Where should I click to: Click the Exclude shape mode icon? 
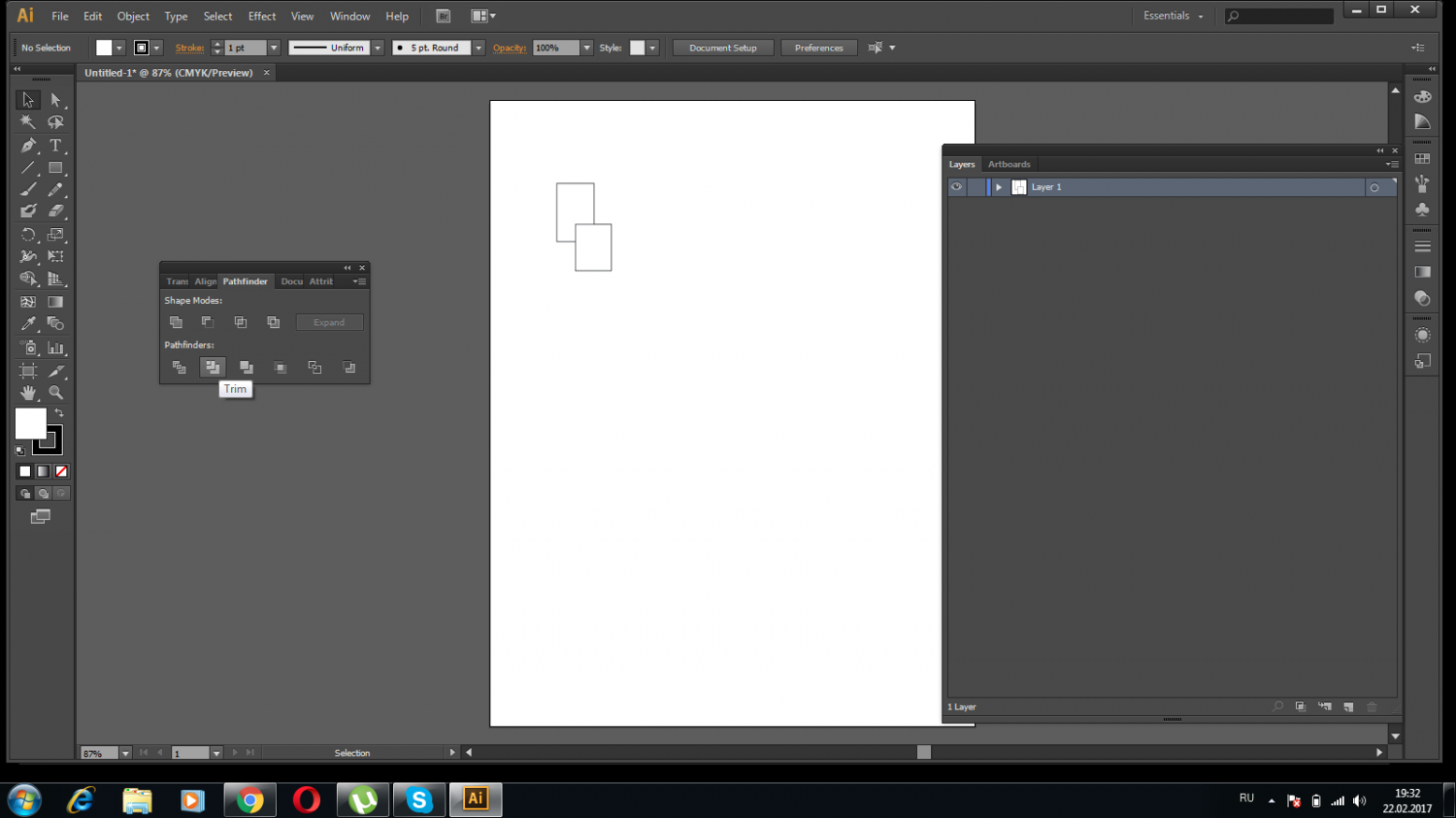(x=274, y=322)
